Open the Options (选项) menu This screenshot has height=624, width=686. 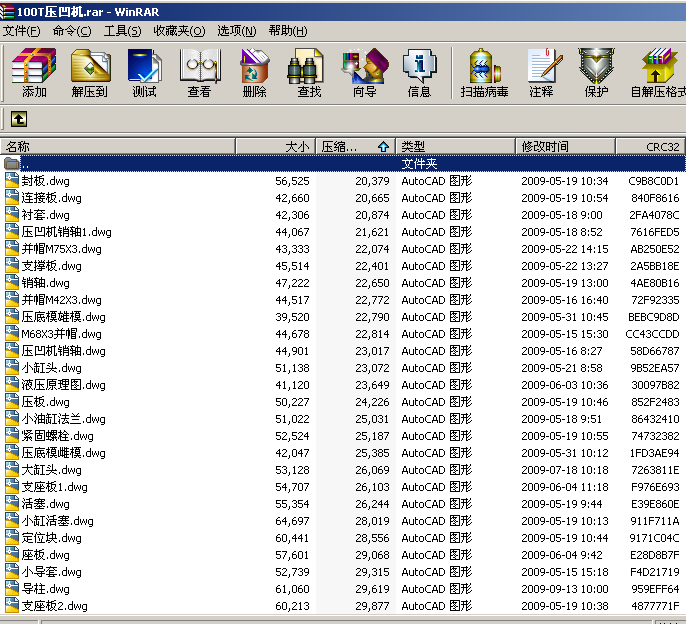pos(237,31)
